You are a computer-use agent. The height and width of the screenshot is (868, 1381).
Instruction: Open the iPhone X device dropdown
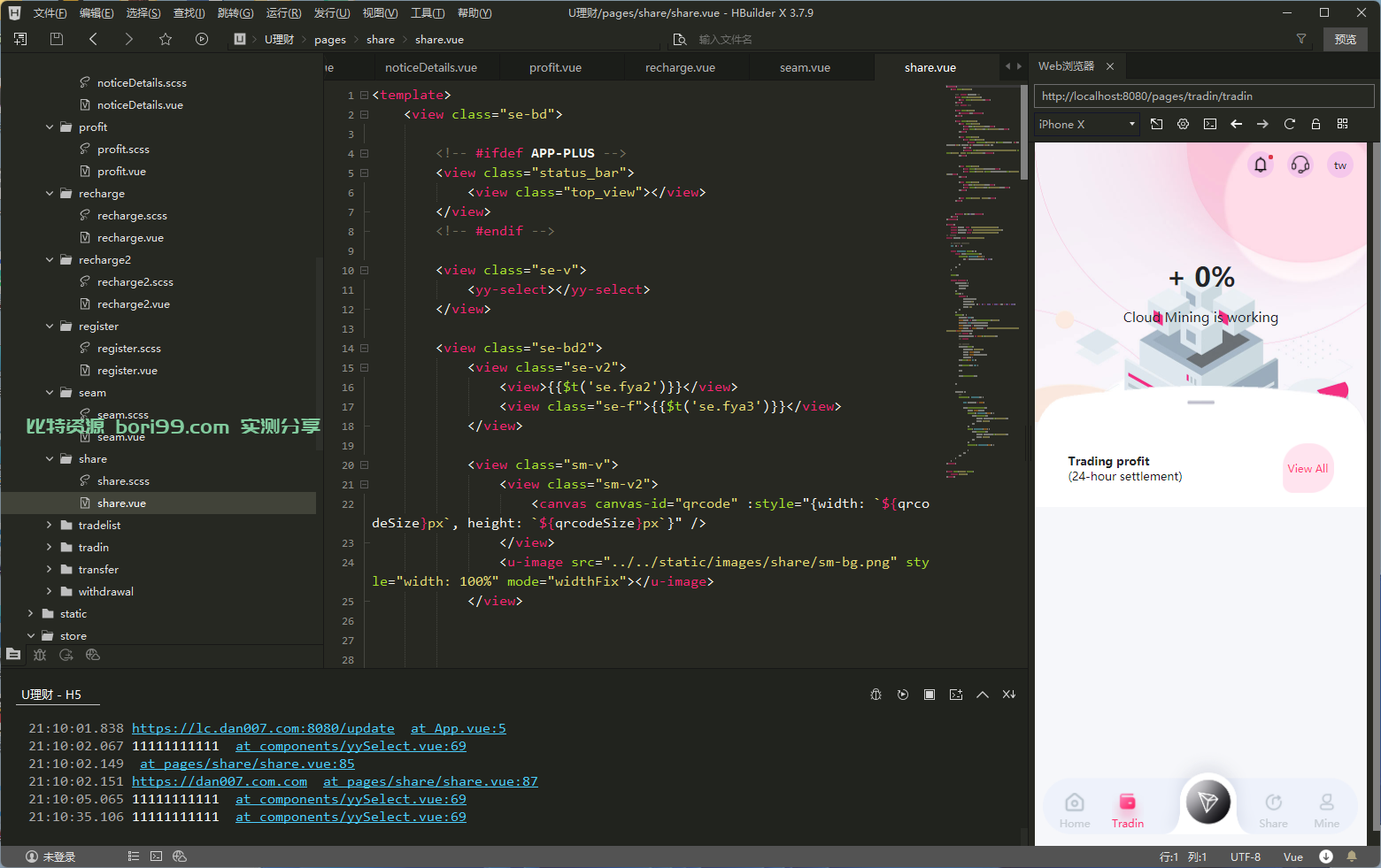(x=1087, y=125)
